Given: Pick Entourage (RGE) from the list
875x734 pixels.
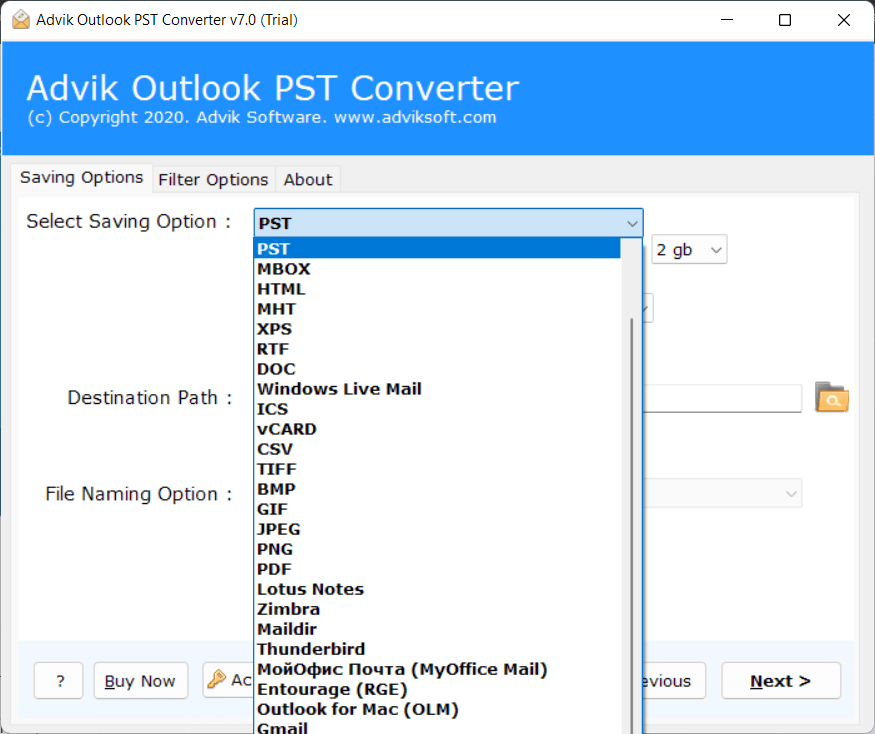Looking at the screenshot, I should (437, 689).
